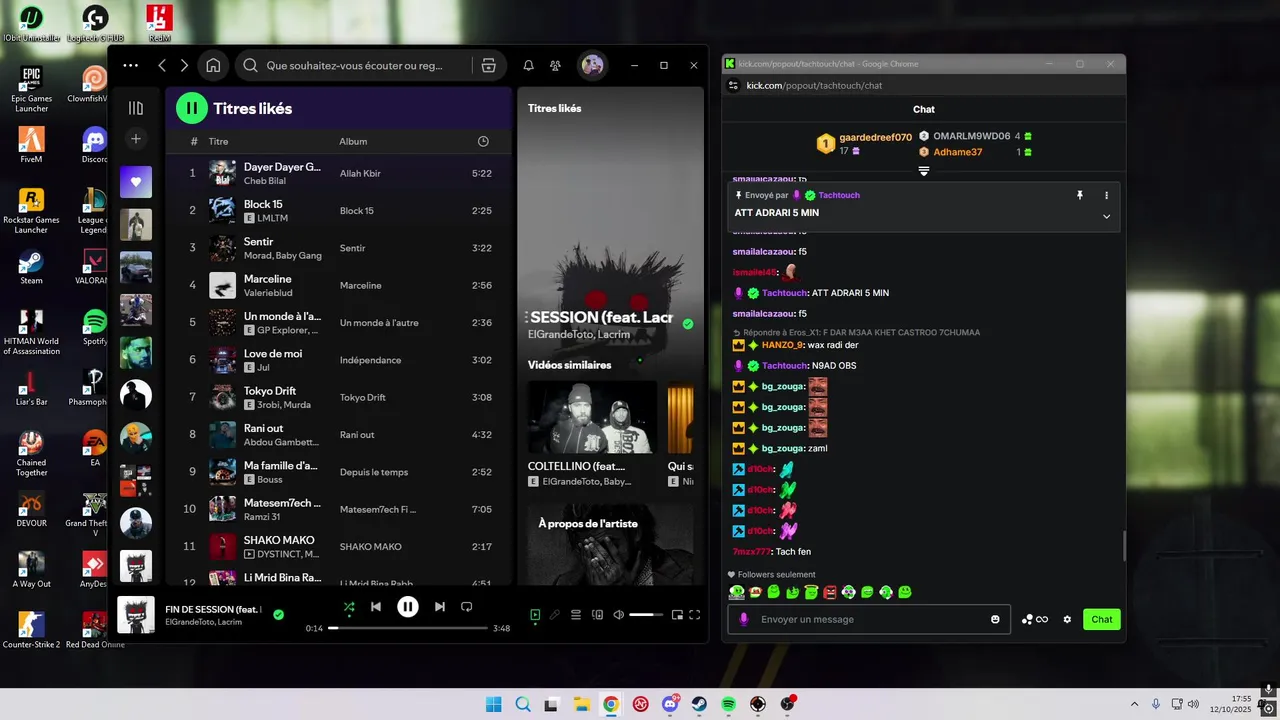
Task: Select the track Dayer Dayer by Cheb Bilal
Action: 339,173
